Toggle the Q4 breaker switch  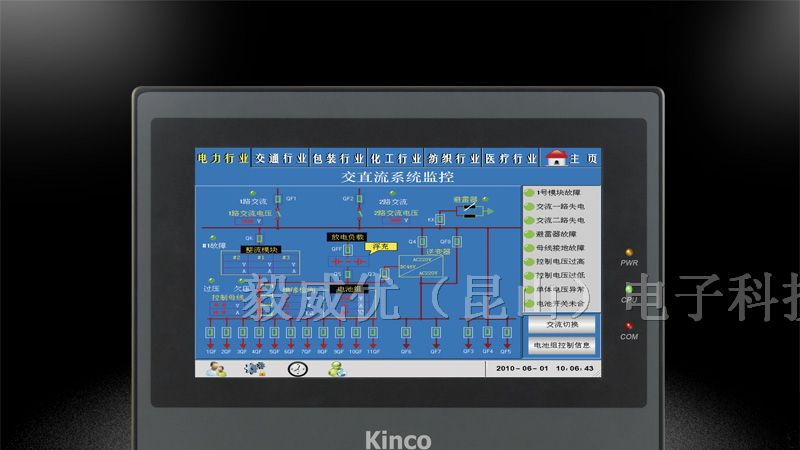tap(422, 242)
